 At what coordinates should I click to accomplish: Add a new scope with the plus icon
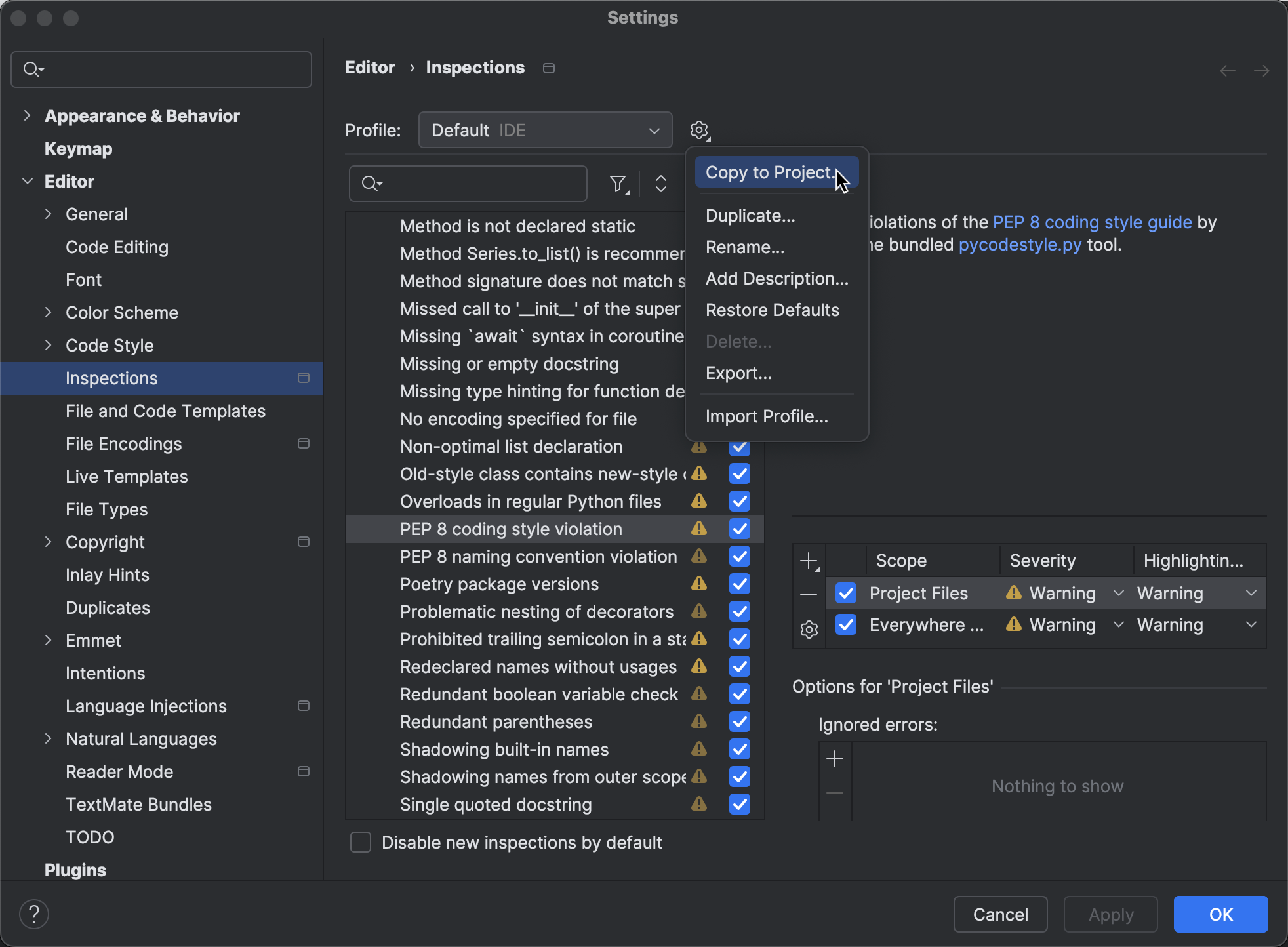pyautogui.click(x=809, y=561)
